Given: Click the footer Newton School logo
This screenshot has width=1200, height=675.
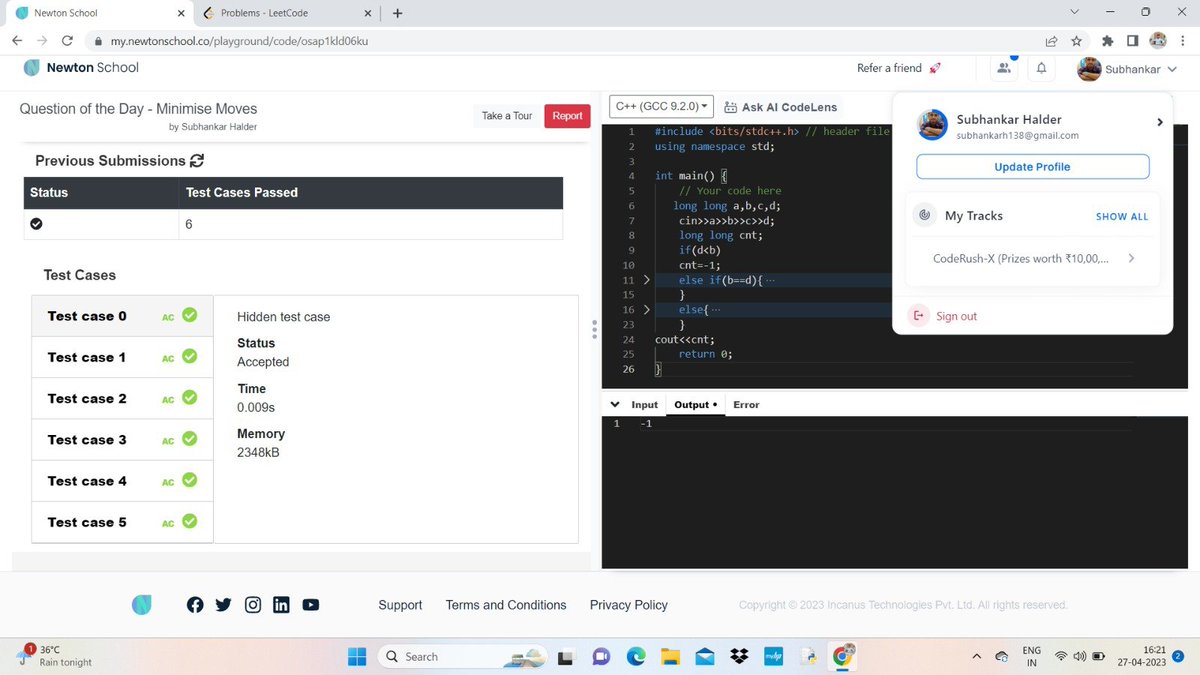Looking at the screenshot, I should click(x=142, y=605).
